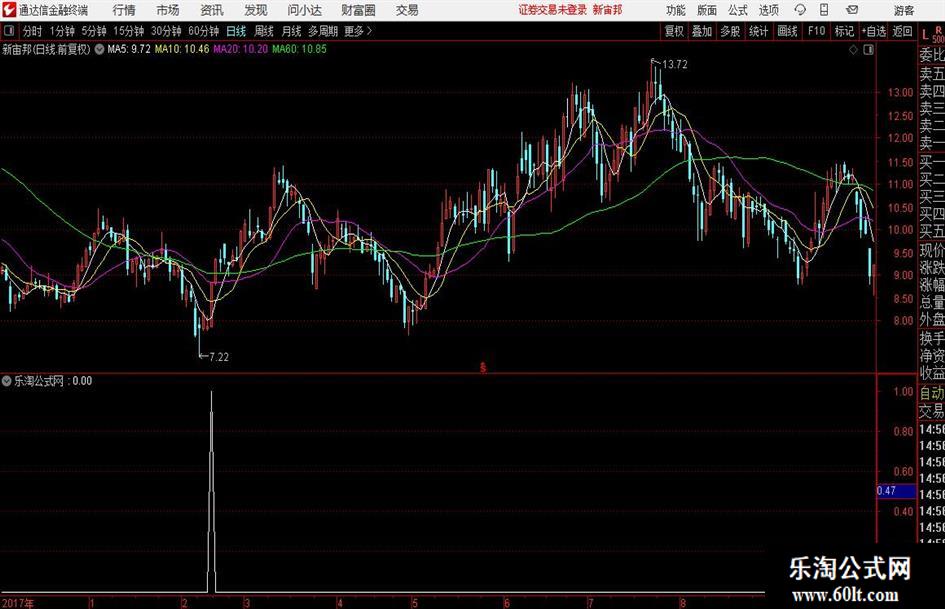Select the 周线 weekly period
The height and width of the screenshot is (609, 945).
tap(263, 31)
